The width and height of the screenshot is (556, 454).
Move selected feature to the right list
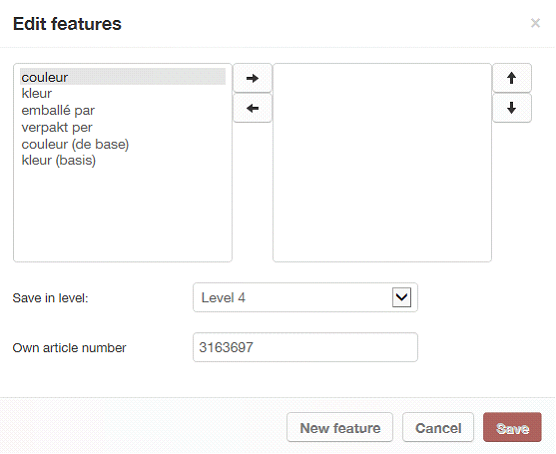(252, 78)
